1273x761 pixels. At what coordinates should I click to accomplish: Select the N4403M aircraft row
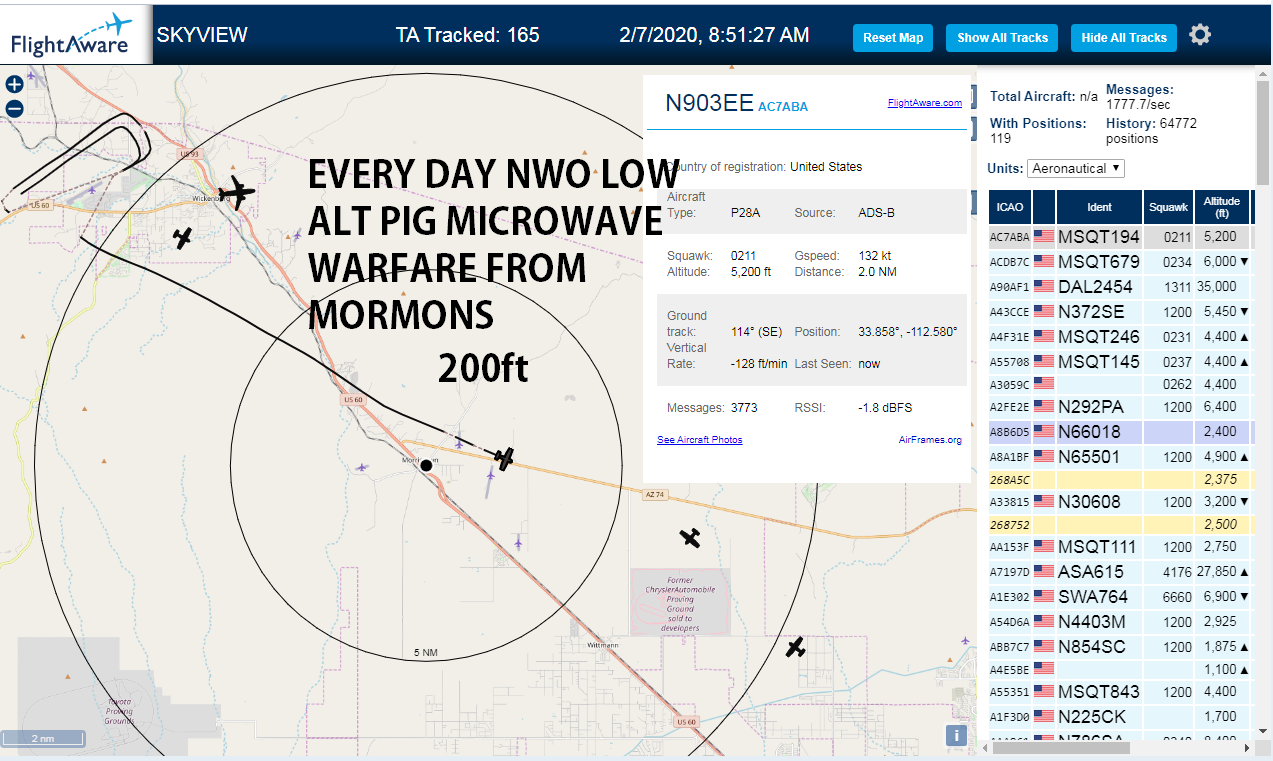coord(1119,622)
